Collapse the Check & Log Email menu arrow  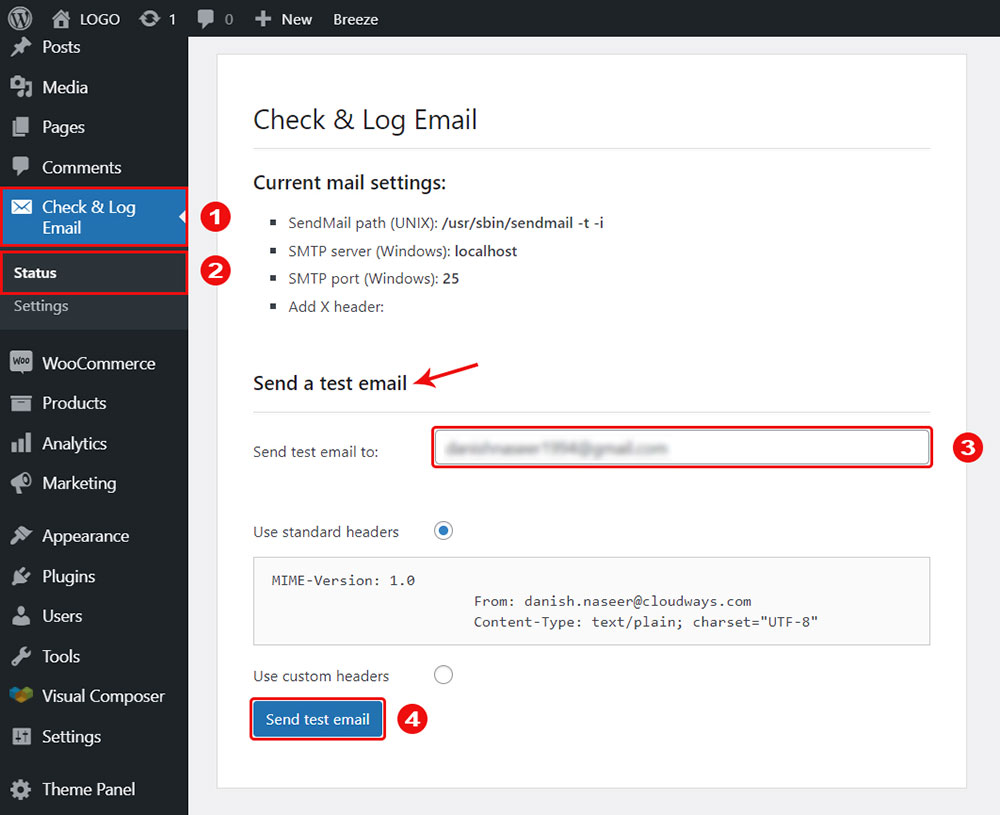click(x=180, y=217)
